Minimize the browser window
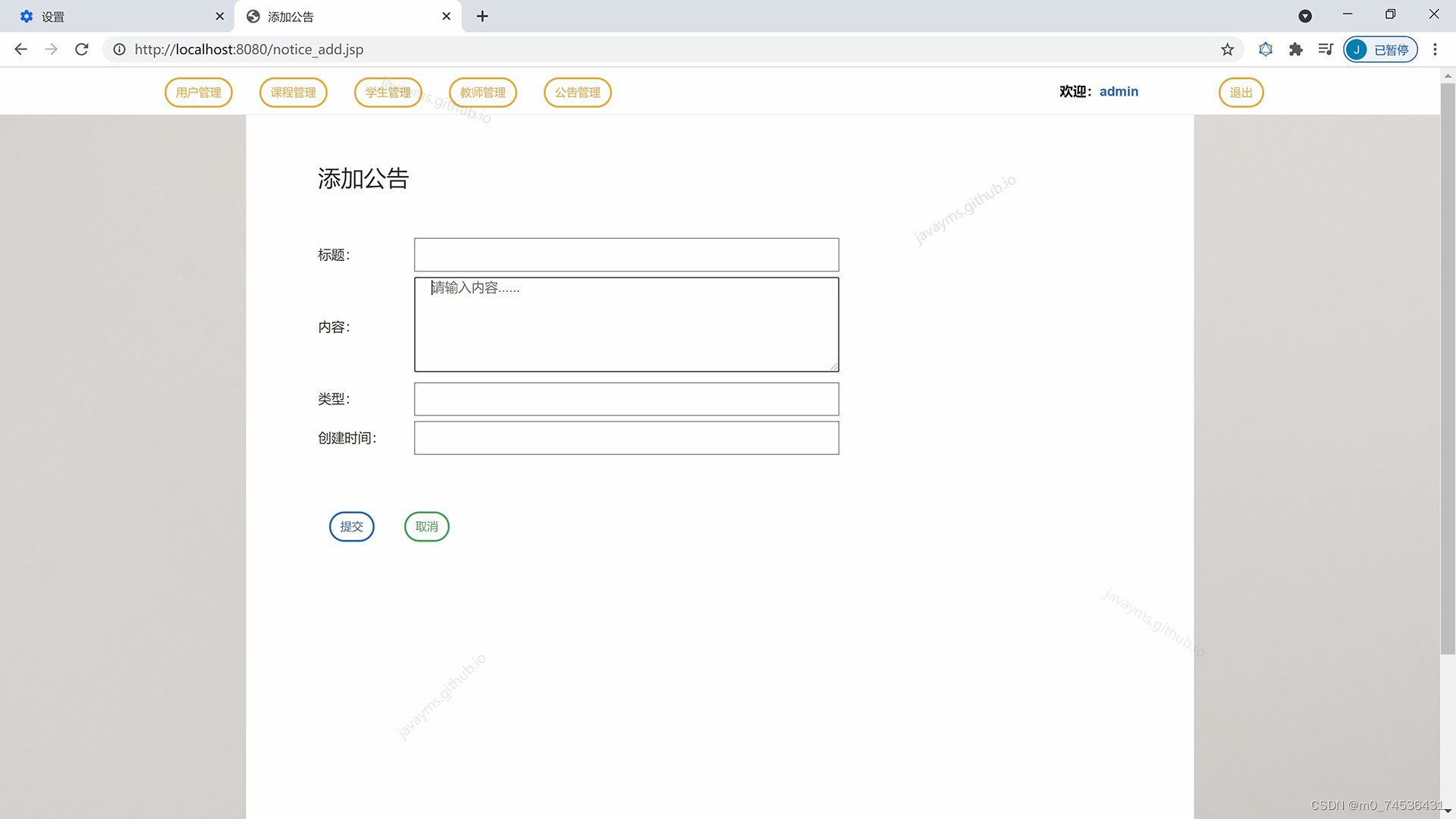1456x819 pixels. 1348,14
